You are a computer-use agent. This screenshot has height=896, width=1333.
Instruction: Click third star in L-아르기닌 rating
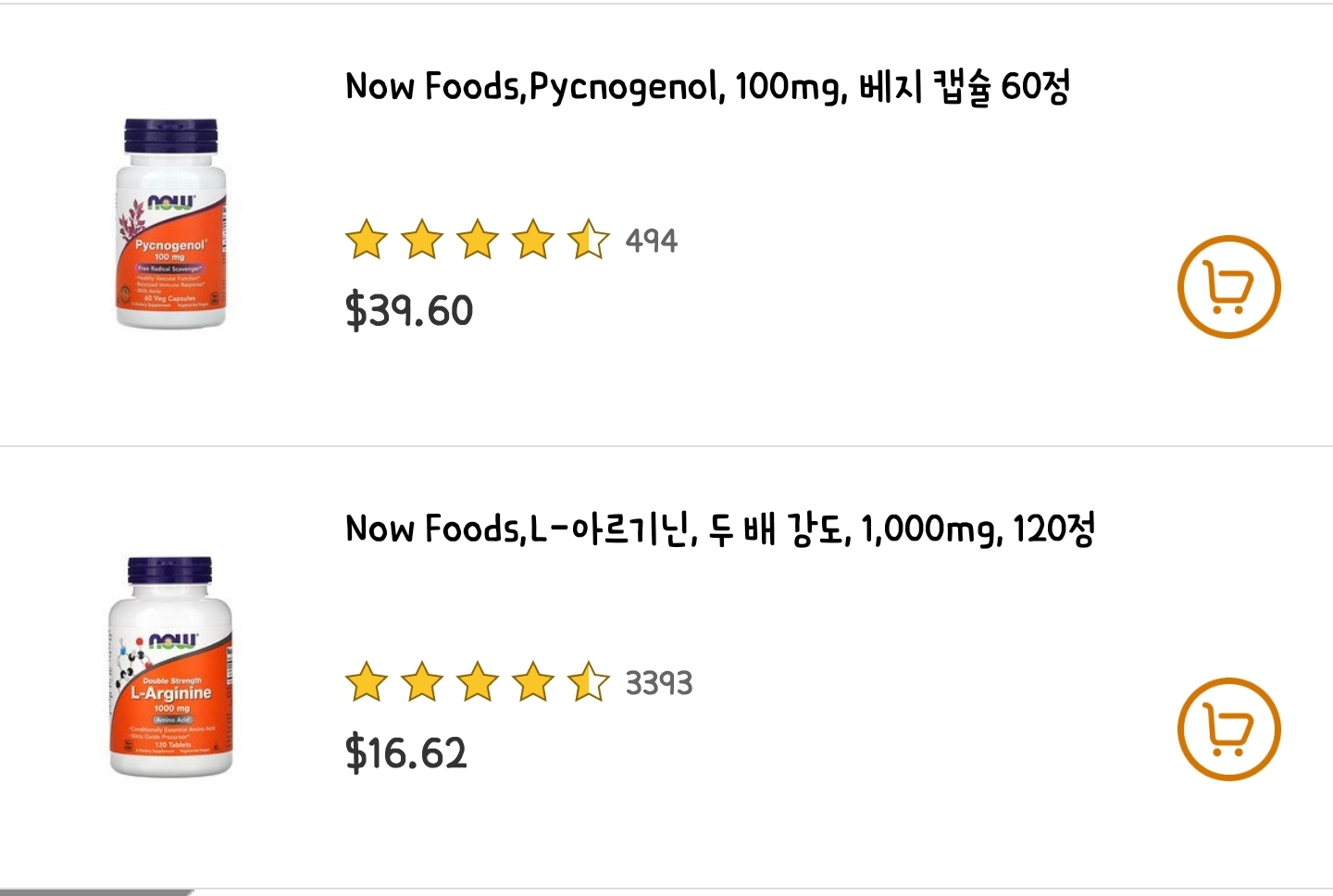[478, 682]
